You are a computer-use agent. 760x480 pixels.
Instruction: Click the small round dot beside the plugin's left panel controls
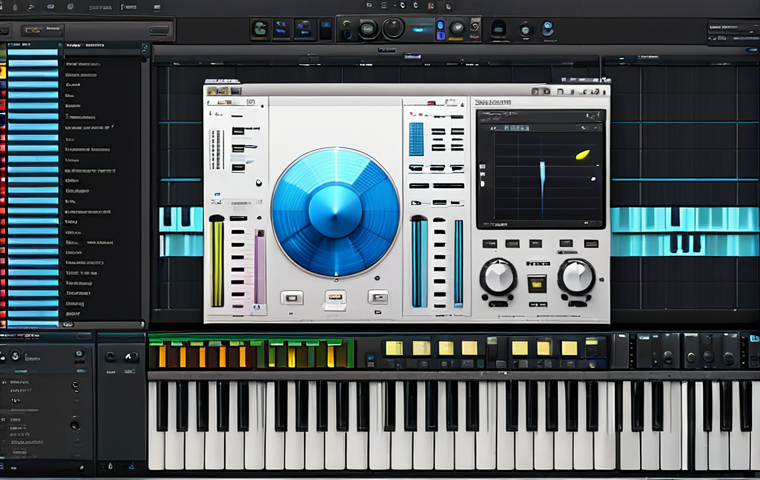[259, 183]
